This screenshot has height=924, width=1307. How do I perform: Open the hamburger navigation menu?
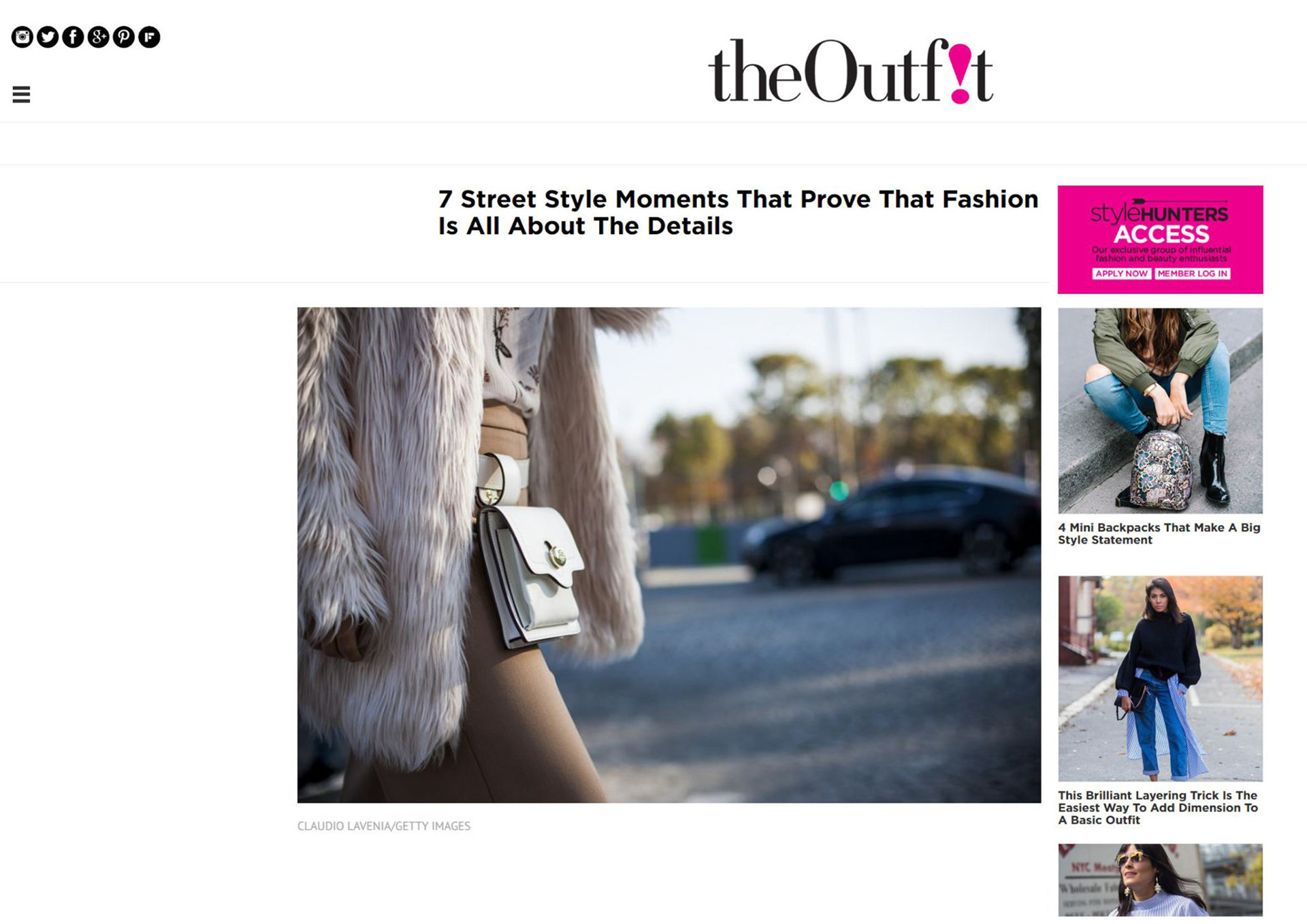click(21, 95)
